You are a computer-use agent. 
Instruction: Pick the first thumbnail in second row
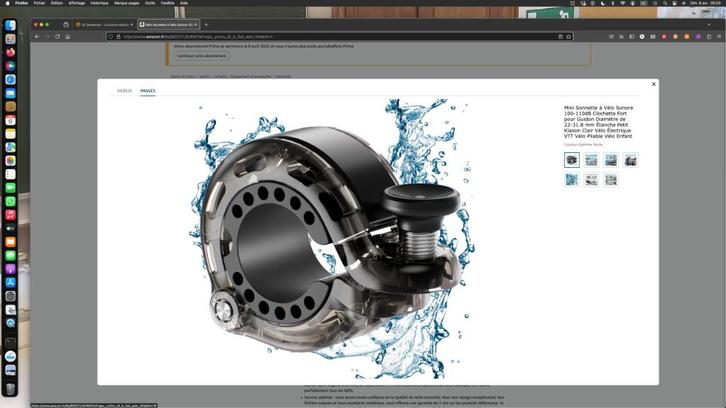click(572, 179)
